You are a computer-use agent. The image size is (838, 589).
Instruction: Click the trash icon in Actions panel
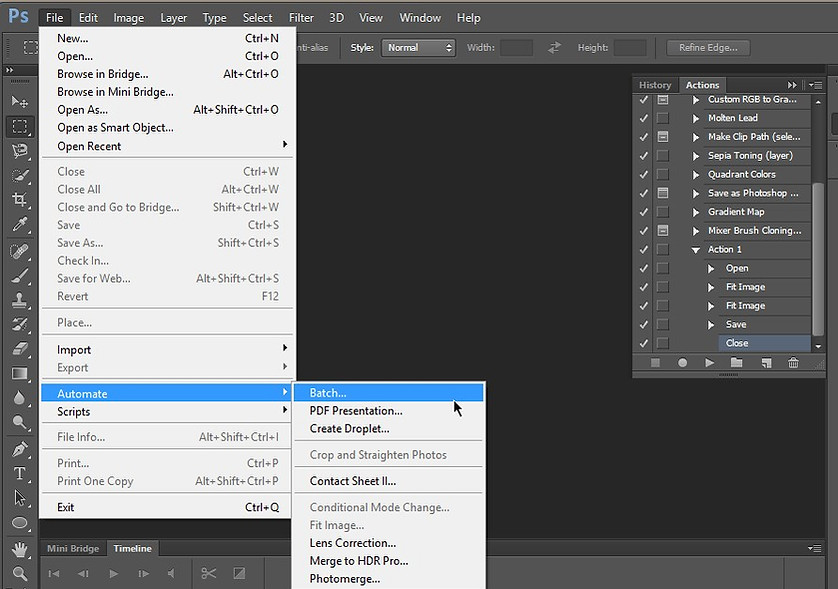coord(794,363)
